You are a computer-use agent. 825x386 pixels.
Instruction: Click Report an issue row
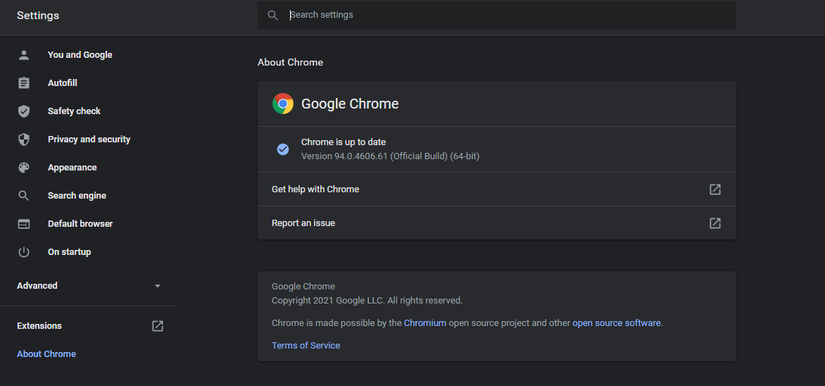click(x=496, y=223)
